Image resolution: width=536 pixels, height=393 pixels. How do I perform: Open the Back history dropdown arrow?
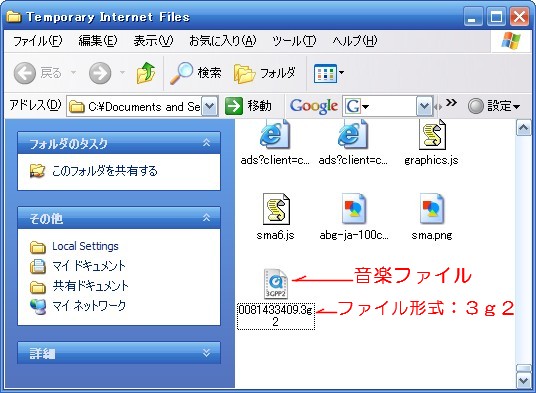(73, 72)
